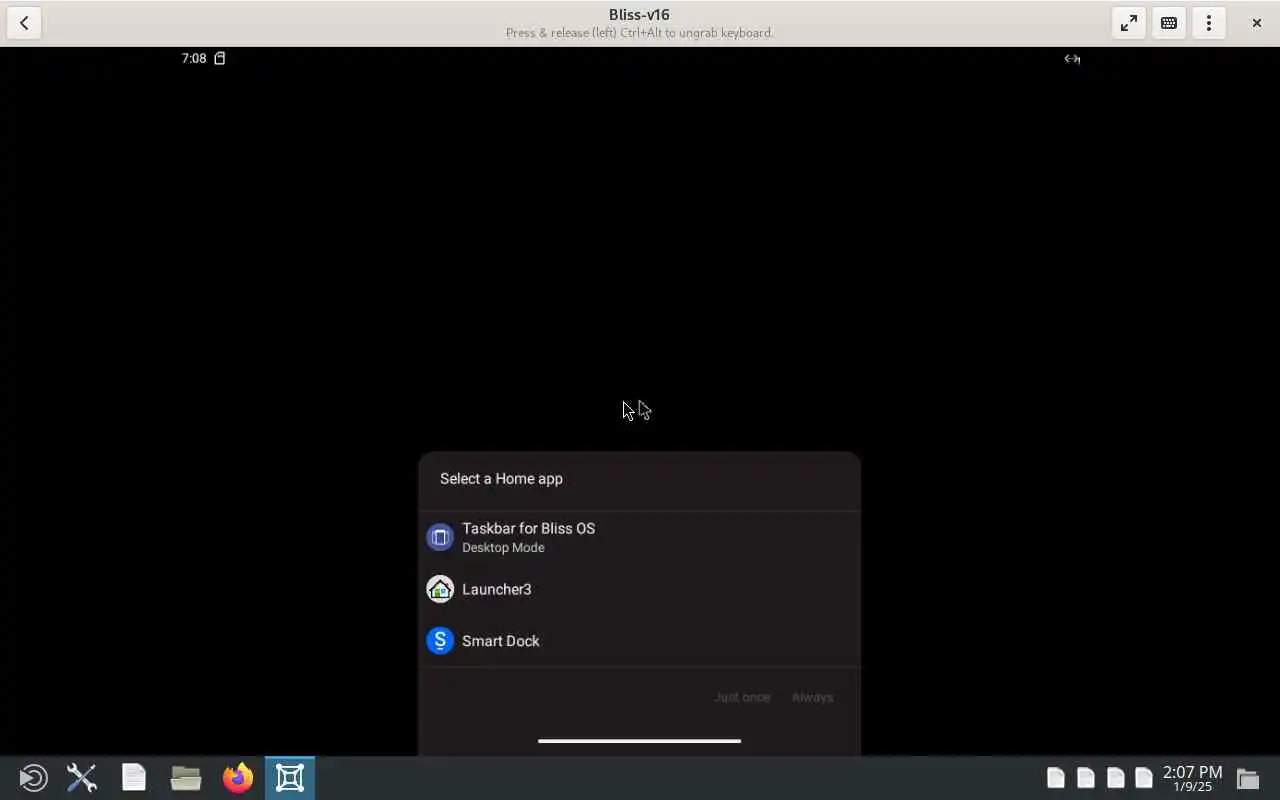Toggle fullscreen for the Bliss-v16 machine
1280x800 pixels.
(x=1129, y=23)
